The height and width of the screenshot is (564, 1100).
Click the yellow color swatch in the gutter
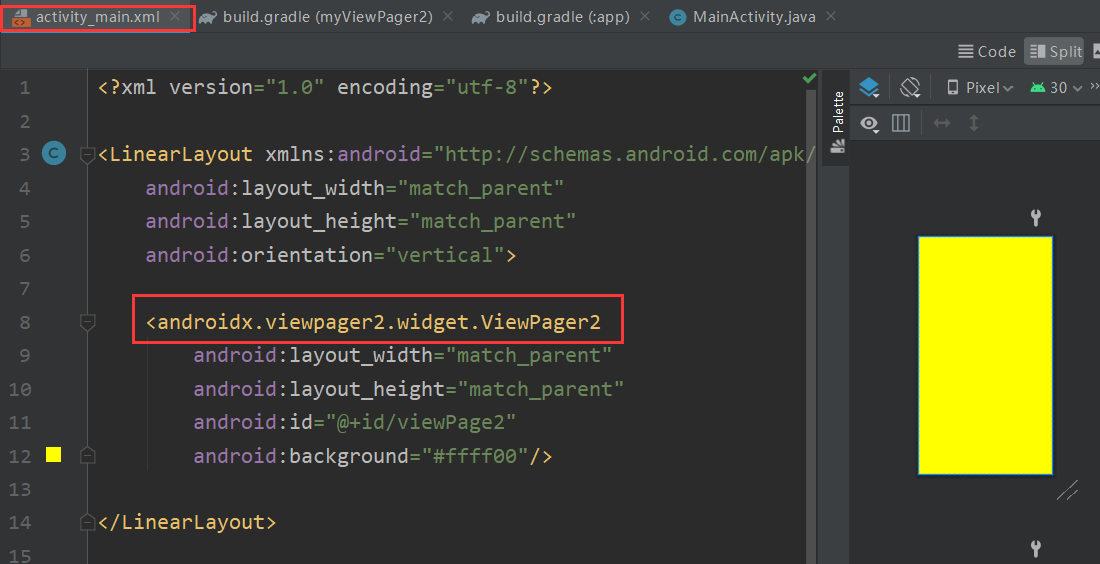pyautogui.click(x=53, y=455)
